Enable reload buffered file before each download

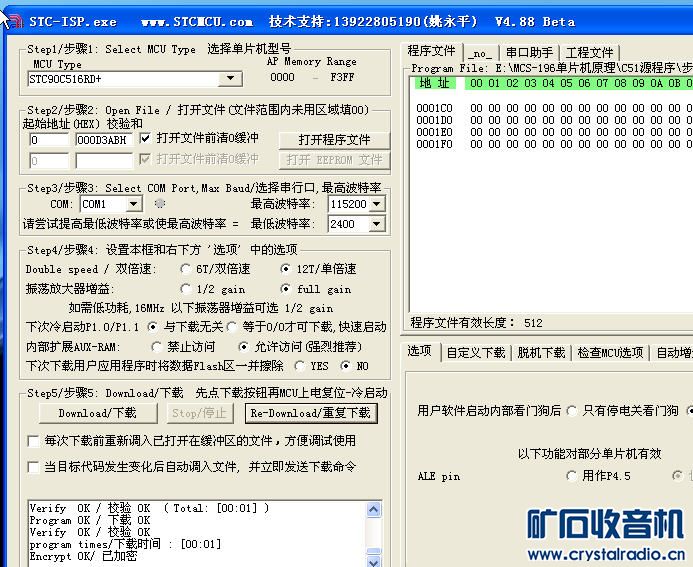click(x=33, y=441)
